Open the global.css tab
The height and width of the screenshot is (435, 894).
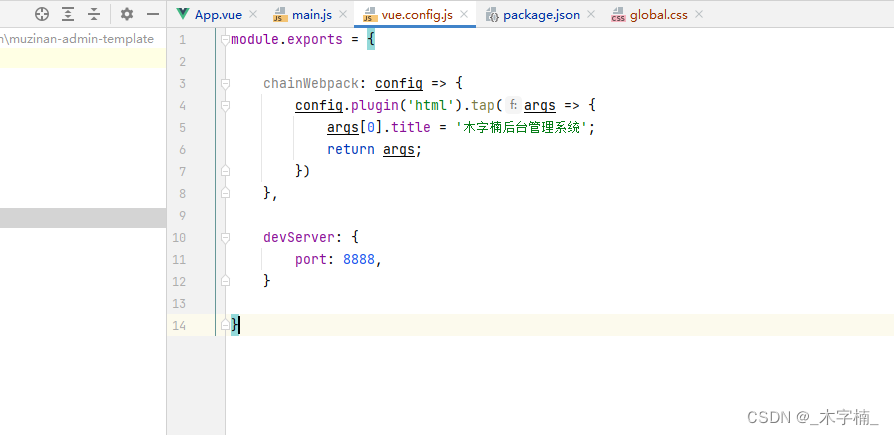pyautogui.click(x=659, y=15)
